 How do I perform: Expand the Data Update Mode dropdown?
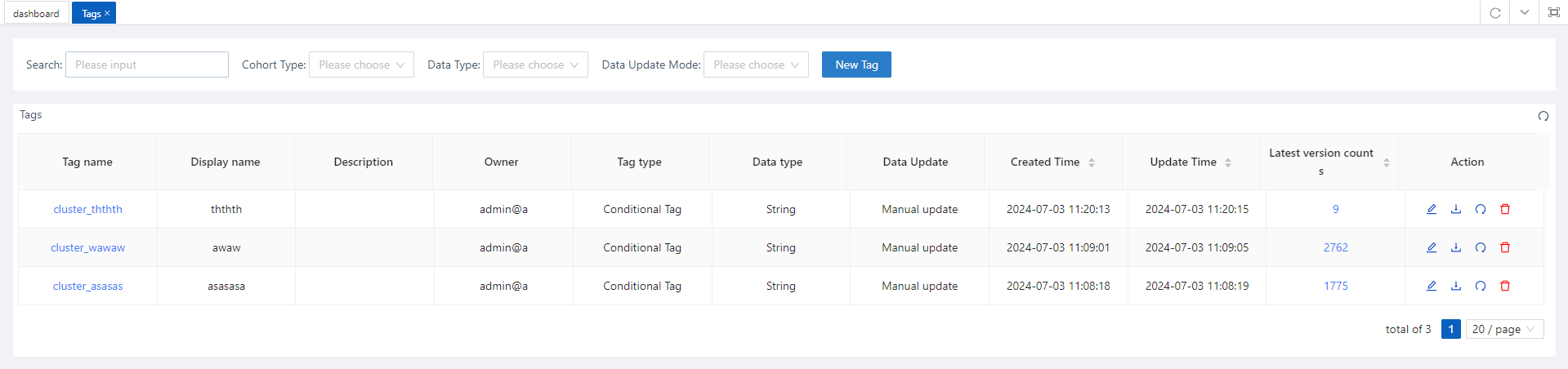[x=756, y=64]
